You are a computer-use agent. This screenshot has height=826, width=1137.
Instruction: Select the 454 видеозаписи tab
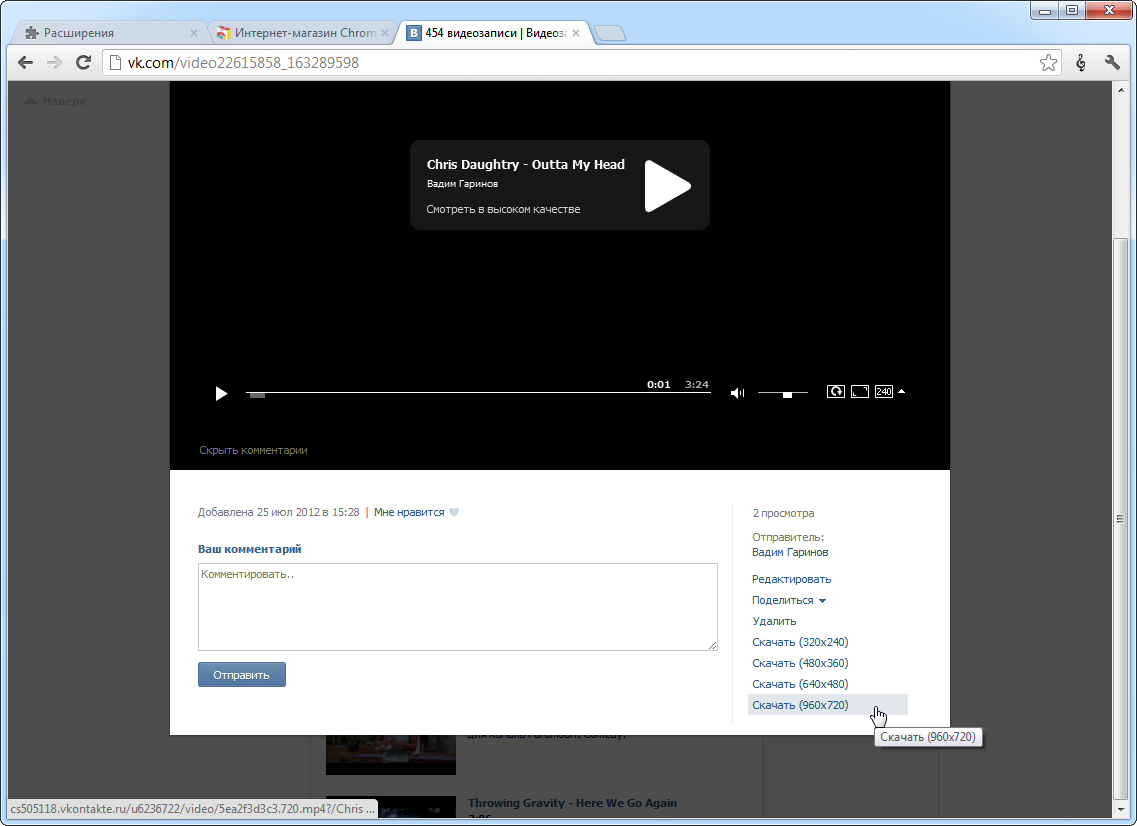click(495, 33)
